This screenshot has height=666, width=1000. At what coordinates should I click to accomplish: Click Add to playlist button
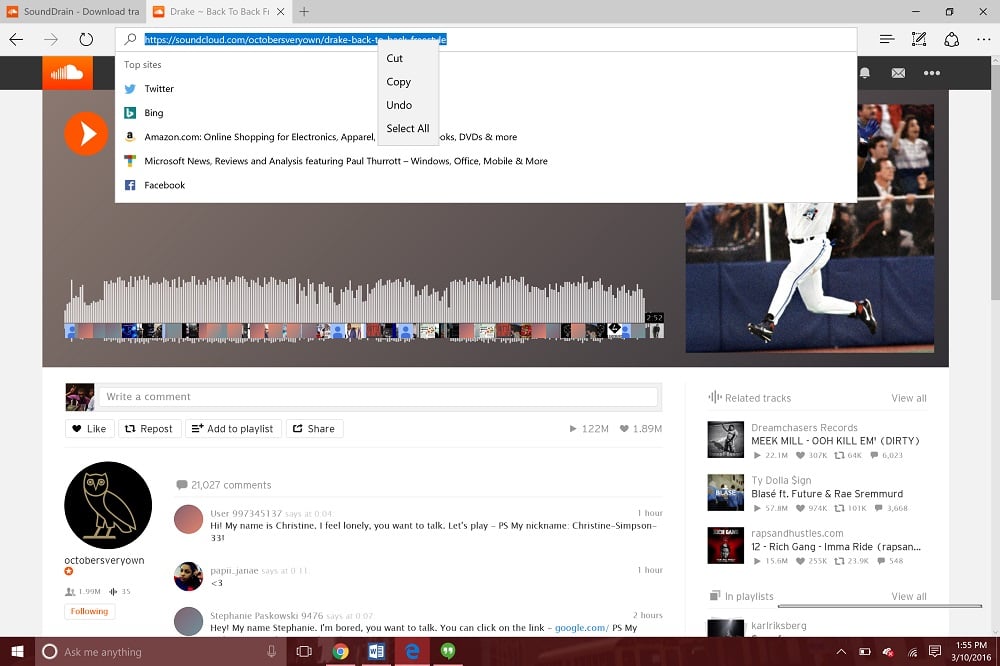coord(233,429)
